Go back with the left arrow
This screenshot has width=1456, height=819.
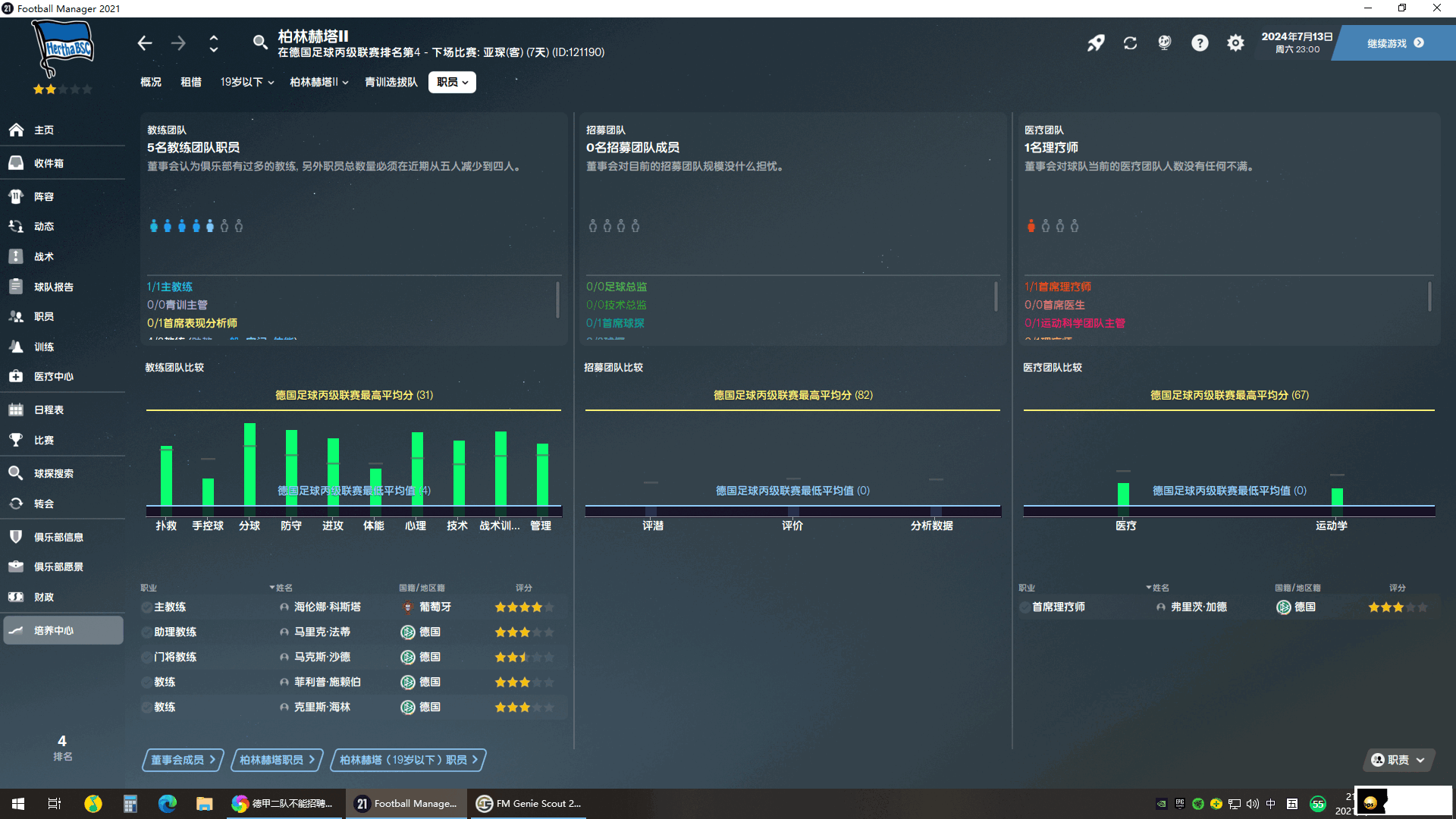coord(145,43)
